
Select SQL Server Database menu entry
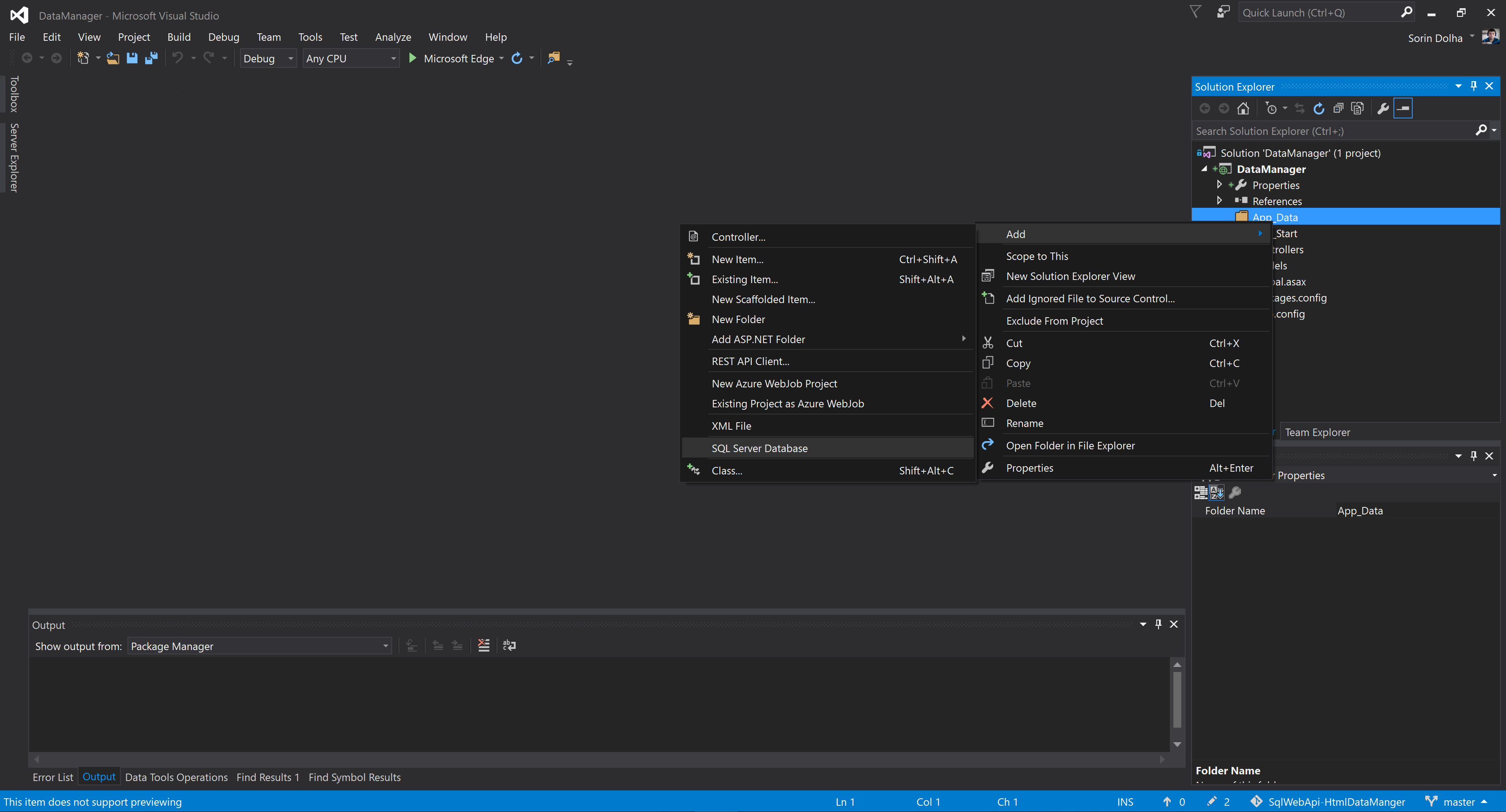pyautogui.click(x=759, y=449)
